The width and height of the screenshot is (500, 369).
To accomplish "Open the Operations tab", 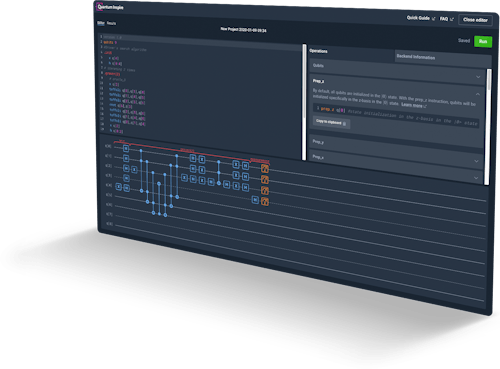I will (x=318, y=51).
